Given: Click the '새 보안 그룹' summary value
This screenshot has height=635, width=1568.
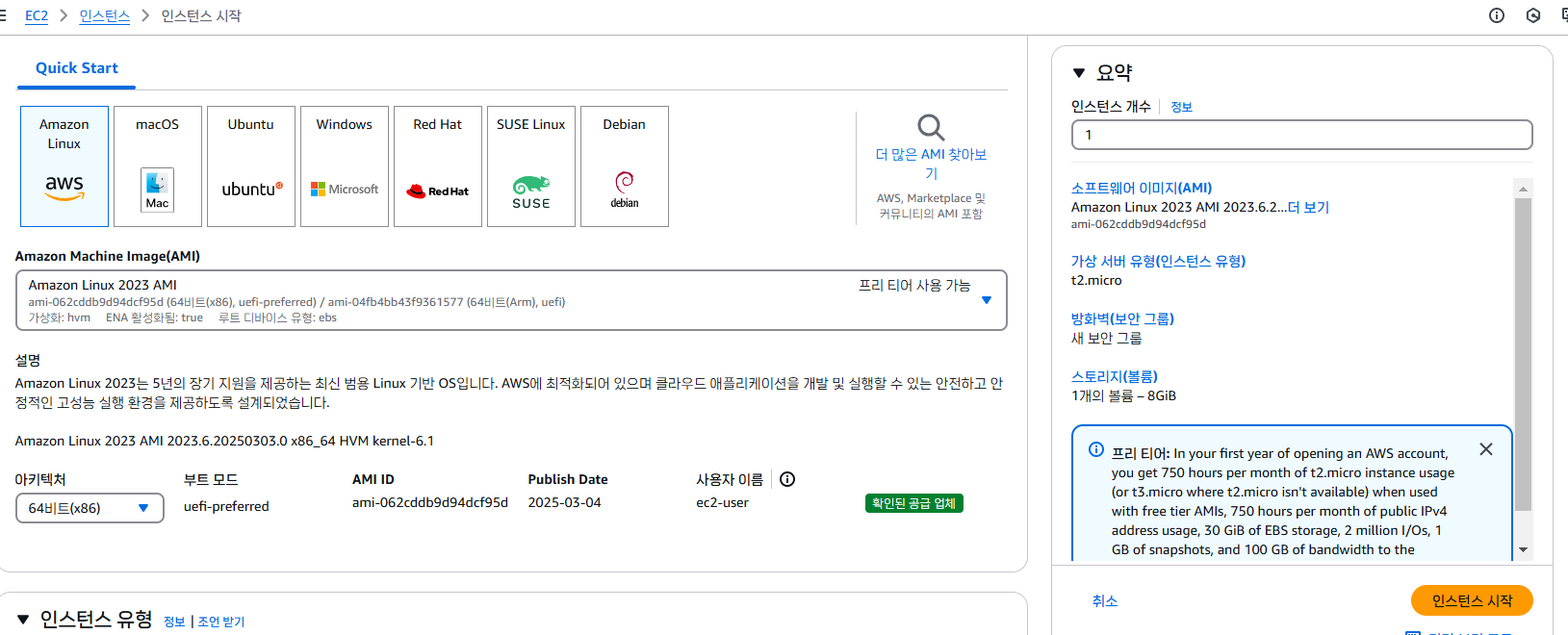Looking at the screenshot, I should coord(1107,338).
